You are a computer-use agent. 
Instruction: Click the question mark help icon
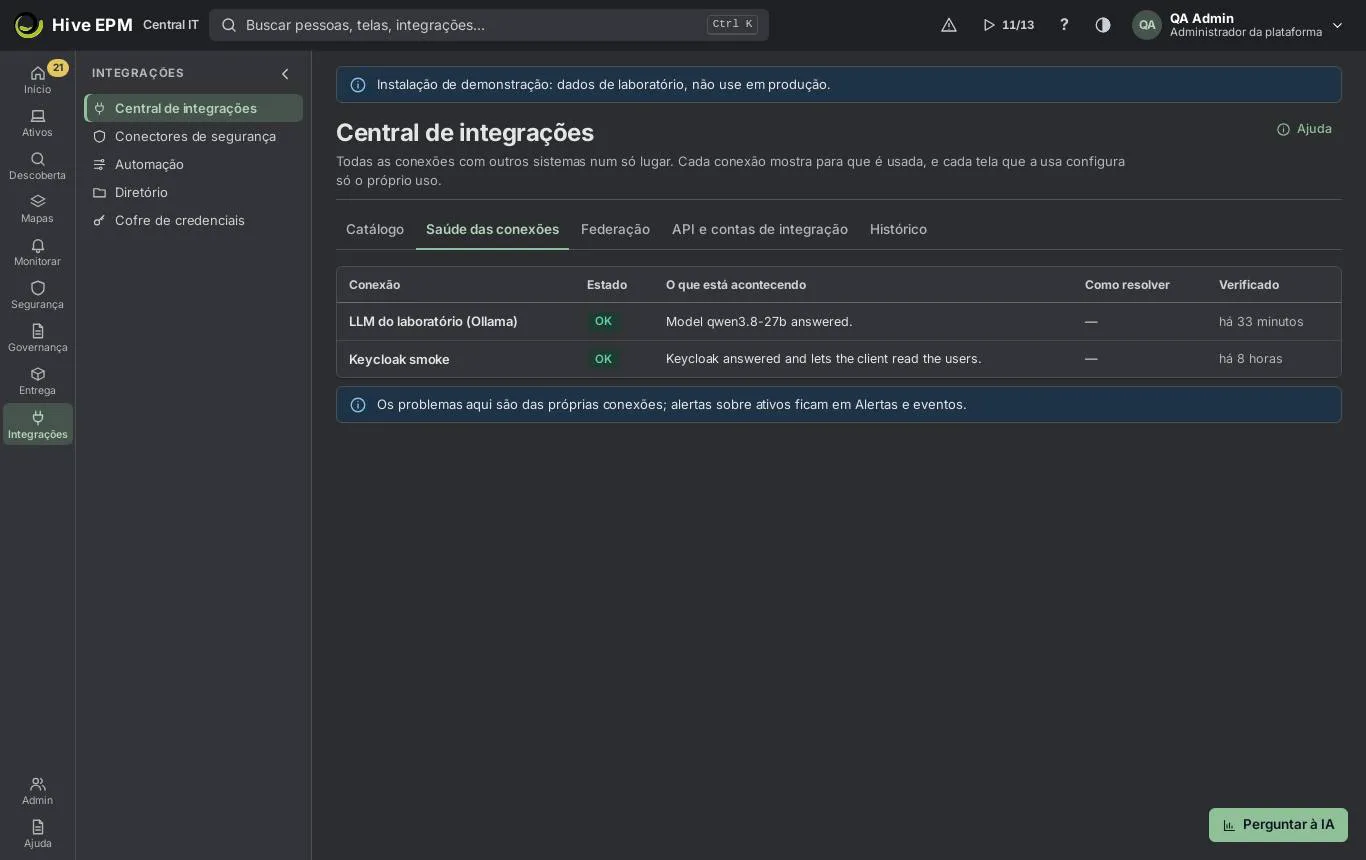click(x=1064, y=25)
